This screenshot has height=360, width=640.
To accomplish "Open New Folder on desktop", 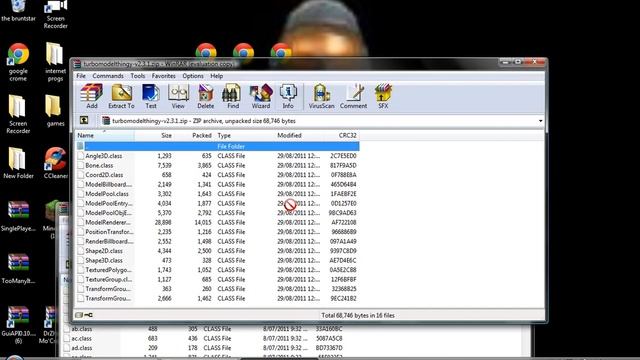I will coord(18,163).
